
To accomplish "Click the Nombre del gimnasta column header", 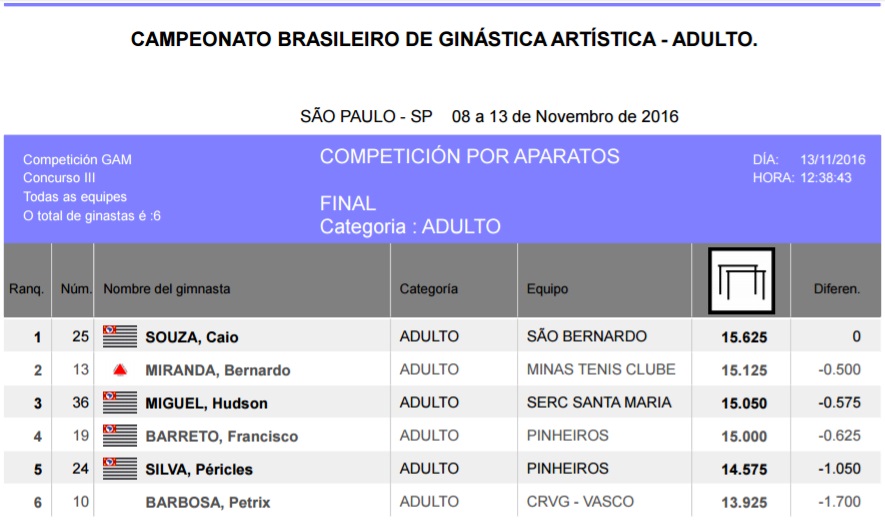I will (x=167, y=289).
